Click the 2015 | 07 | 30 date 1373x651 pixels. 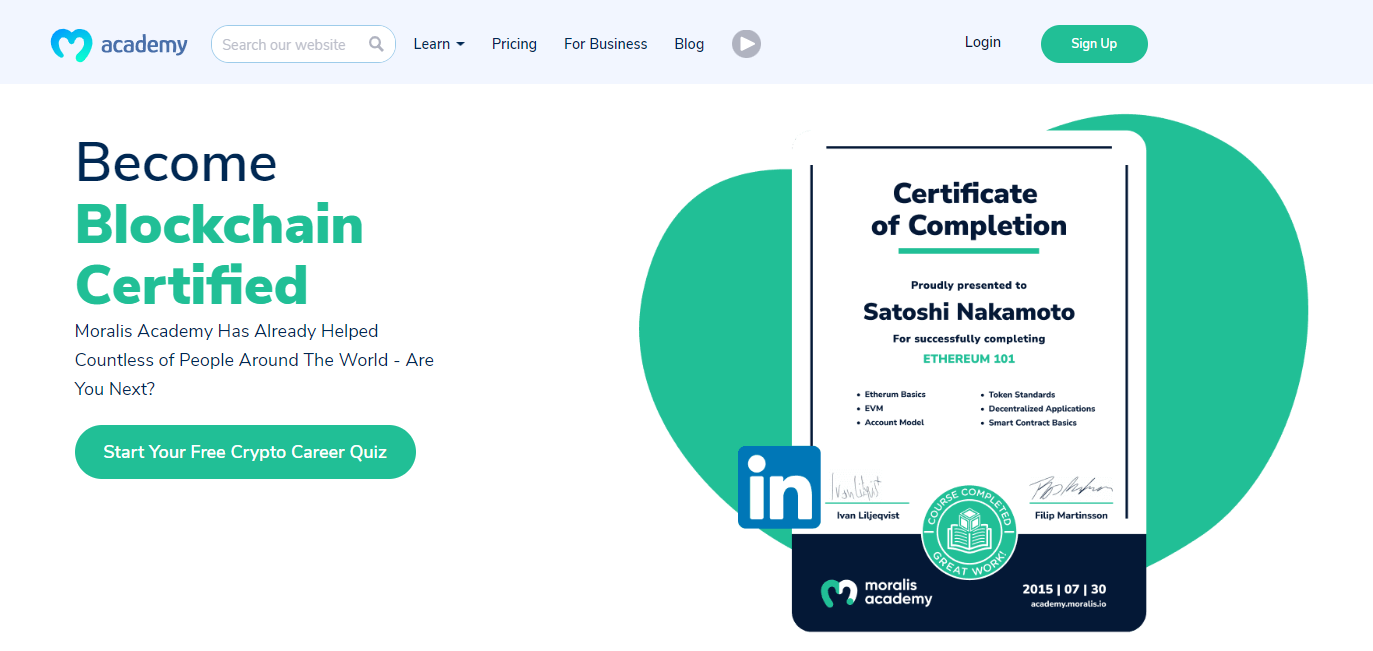pyautogui.click(x=1064, y=589)
